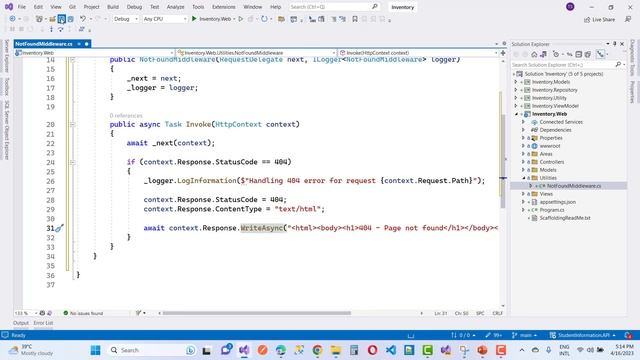Click the Properties wrench icon in Solution Explorer

(x=600, y=54)
